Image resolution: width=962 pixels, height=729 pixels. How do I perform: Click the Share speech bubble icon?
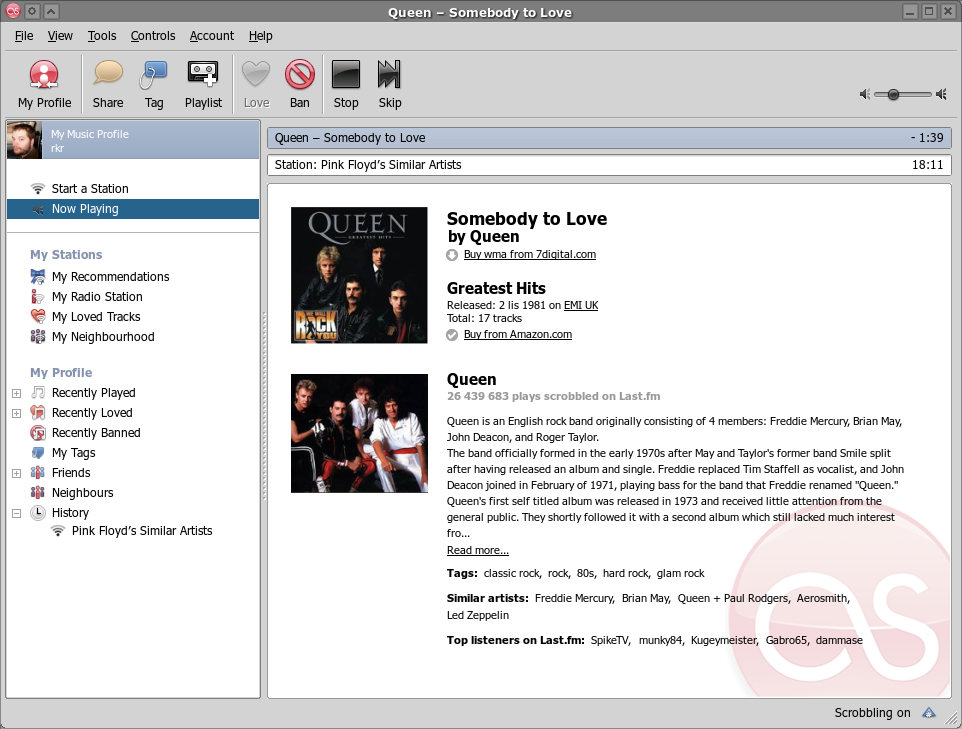(x=108, y=74)
